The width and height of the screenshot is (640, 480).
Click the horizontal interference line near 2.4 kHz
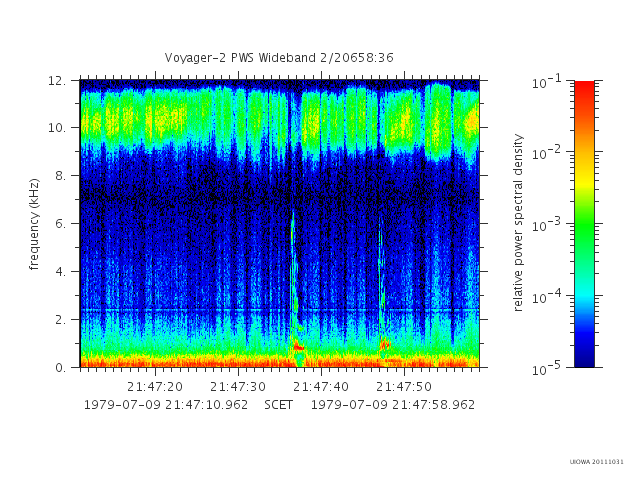click(280, 310)
